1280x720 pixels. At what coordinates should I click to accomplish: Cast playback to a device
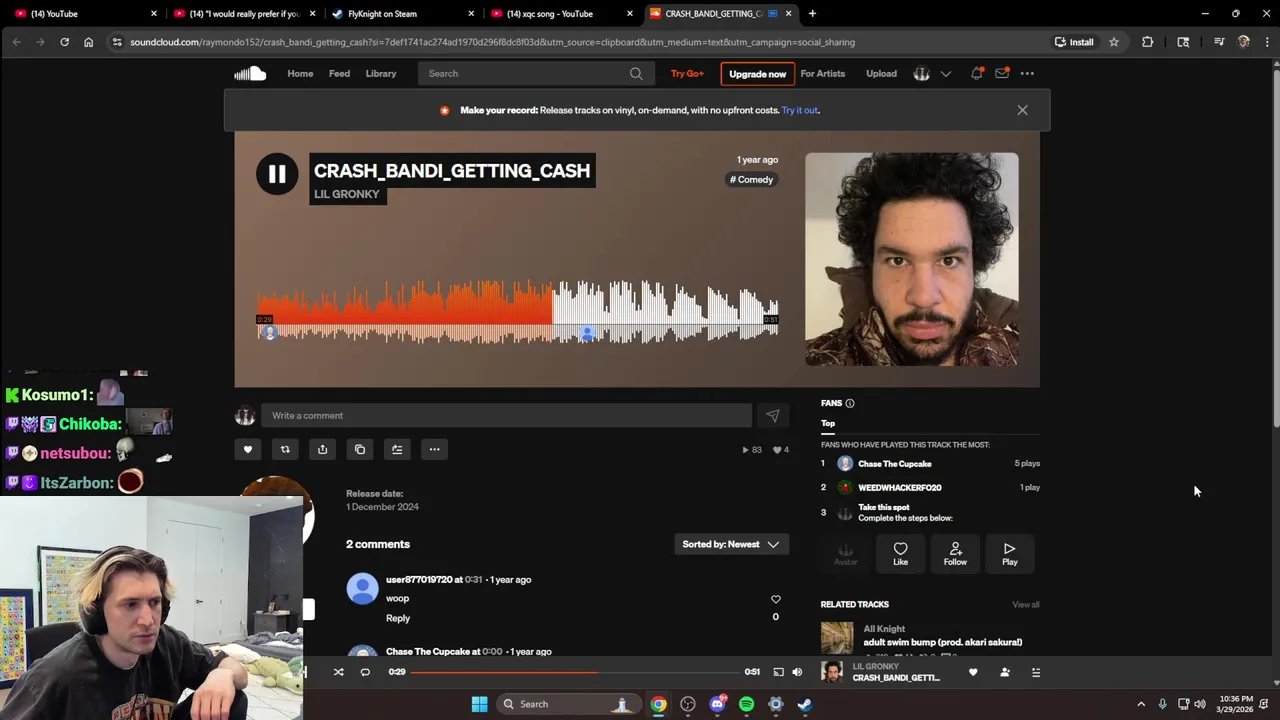point(778,672)
